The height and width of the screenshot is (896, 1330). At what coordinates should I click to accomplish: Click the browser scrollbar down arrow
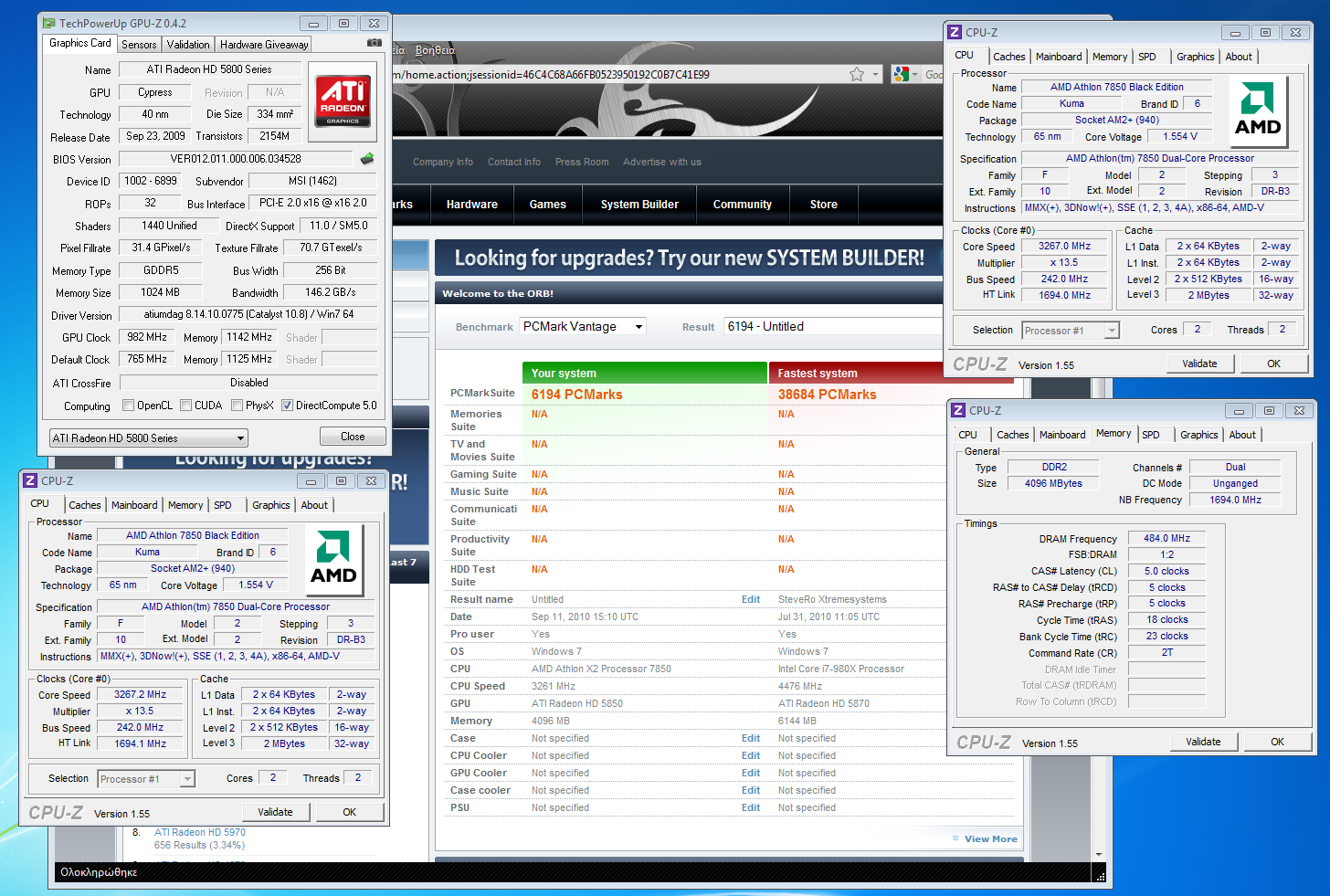pyautogui.click(x=1101, y=853)
